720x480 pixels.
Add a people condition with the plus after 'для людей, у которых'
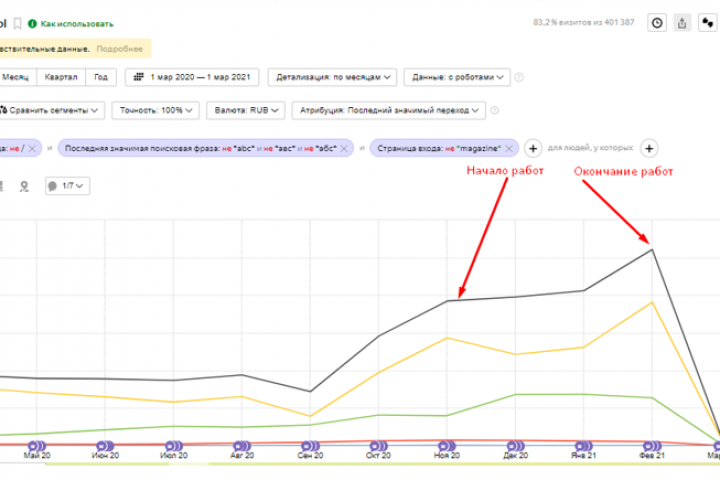tap(649, 148)
